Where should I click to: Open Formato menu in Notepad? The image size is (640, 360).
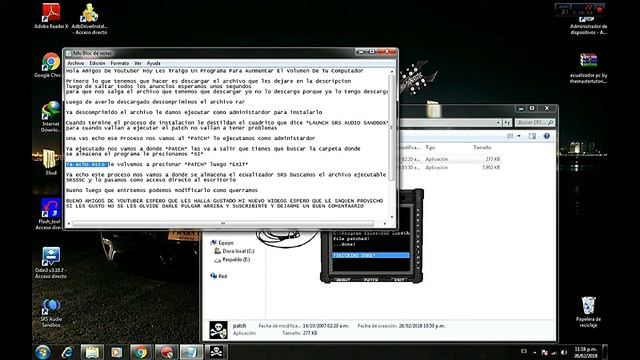pyautogui.click(x=120, y=63)
